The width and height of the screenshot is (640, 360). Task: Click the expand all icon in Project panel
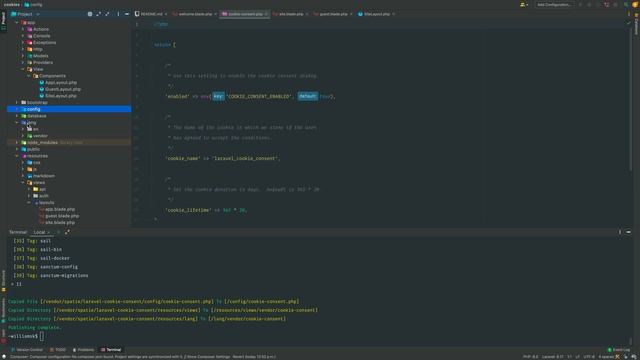point(98,14)
